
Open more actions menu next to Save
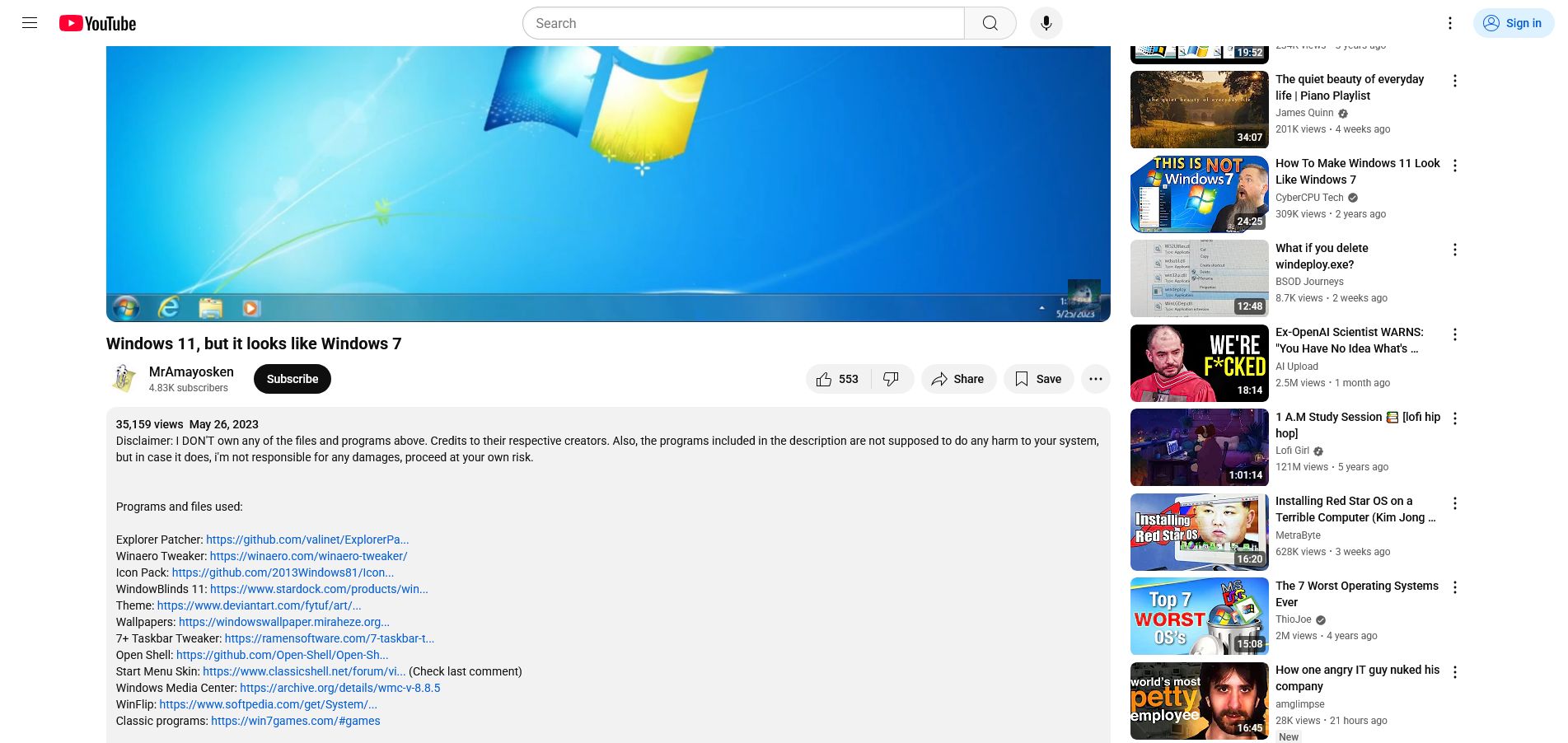click(x=1095, y=379)
